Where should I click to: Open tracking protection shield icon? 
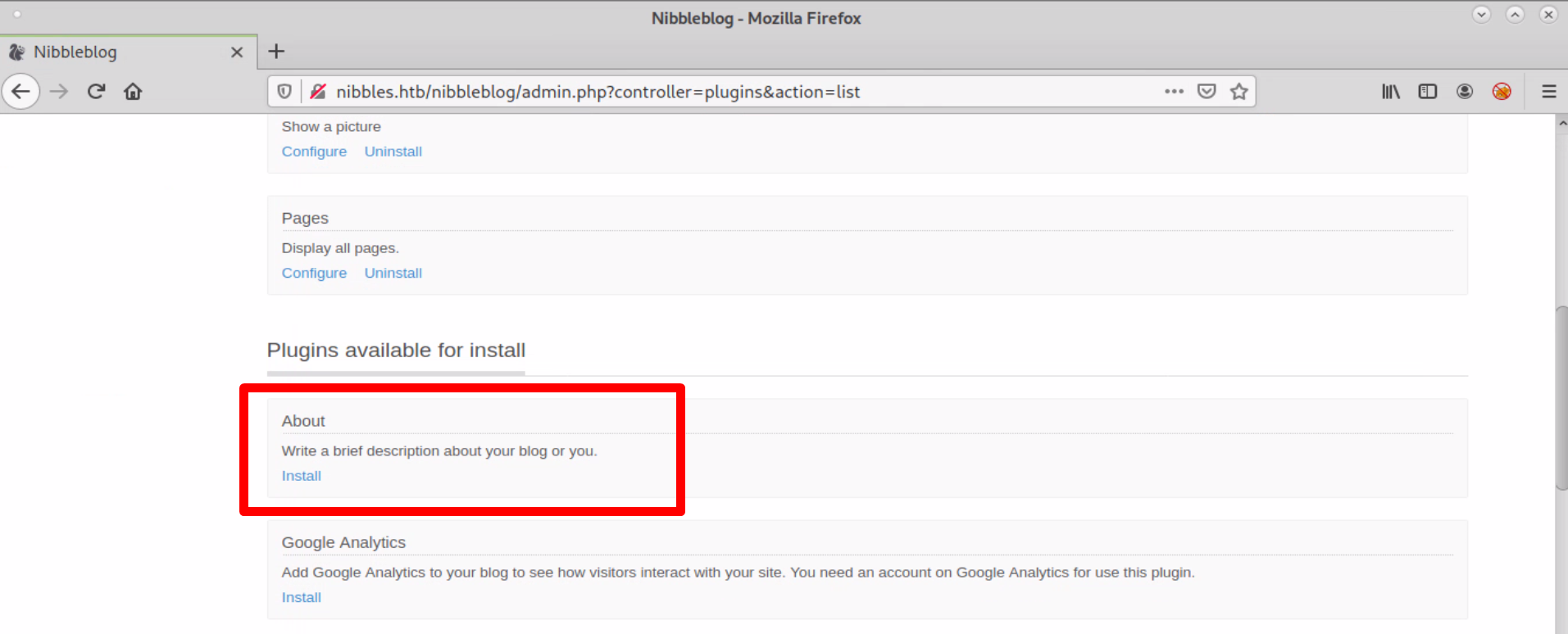pos(284,92)
